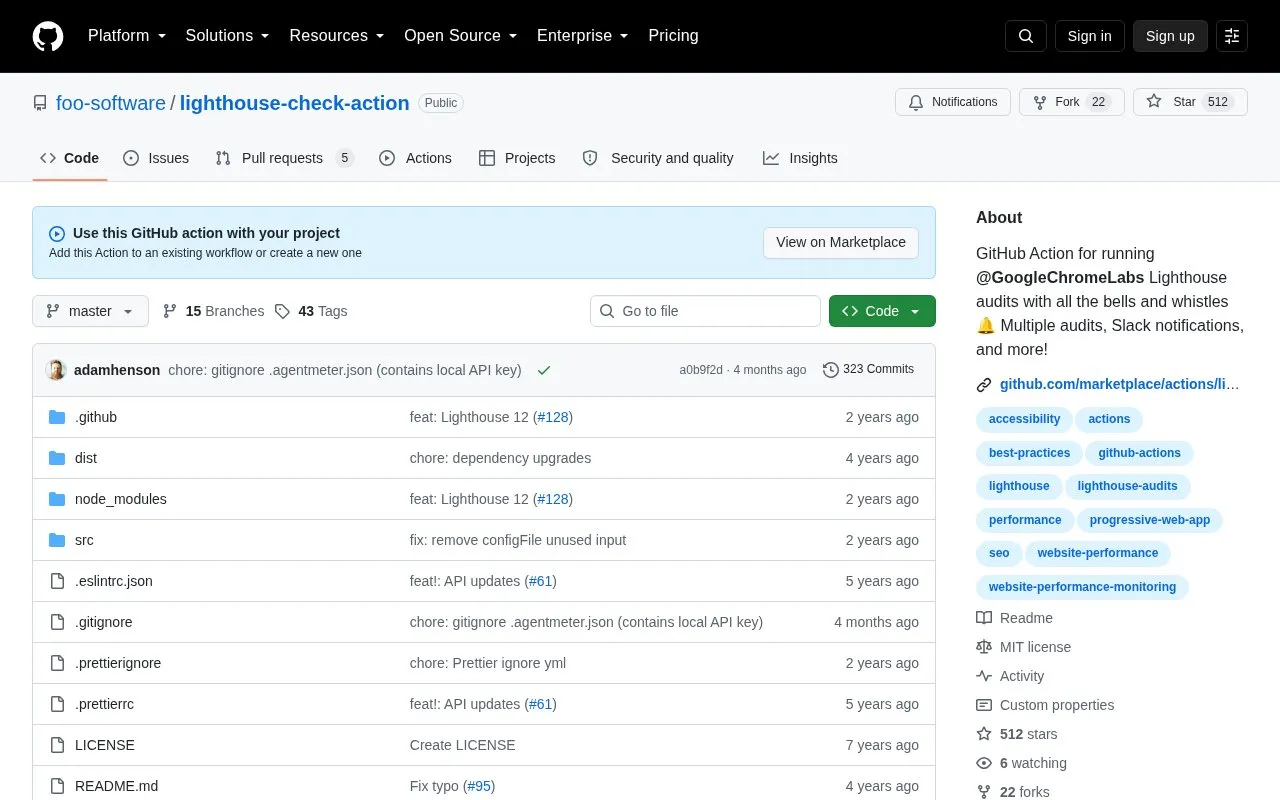Image resolution: width=1280 pixels, height=800 pixels.
Task: Open Notifications bell button
Action: [x=953, y=102]
